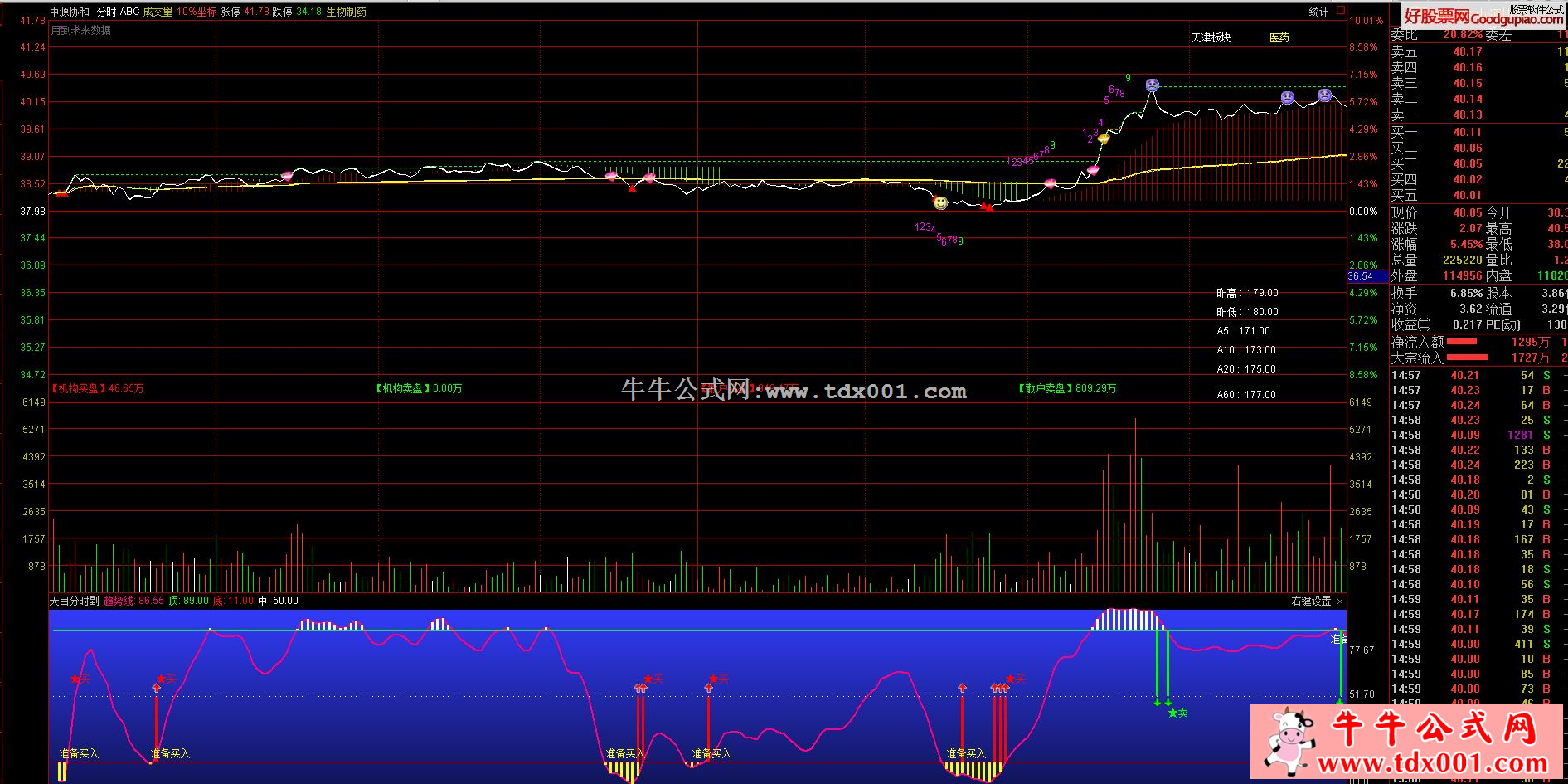Click the 净流入额 red progress bar

pyautogui.click(x=1462, y=341)
